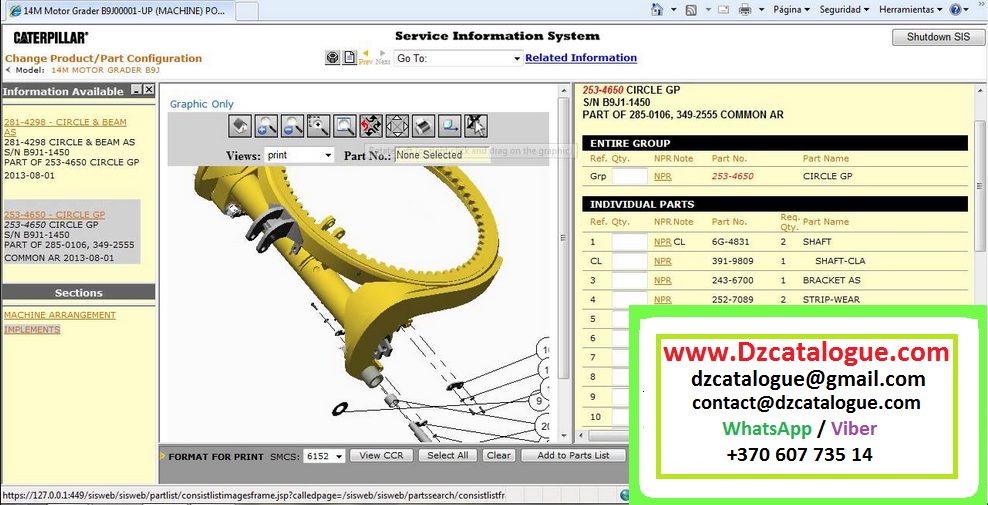988x505 pixels.
Task: Open the Related Information link
Action: (x=581, y=58)
